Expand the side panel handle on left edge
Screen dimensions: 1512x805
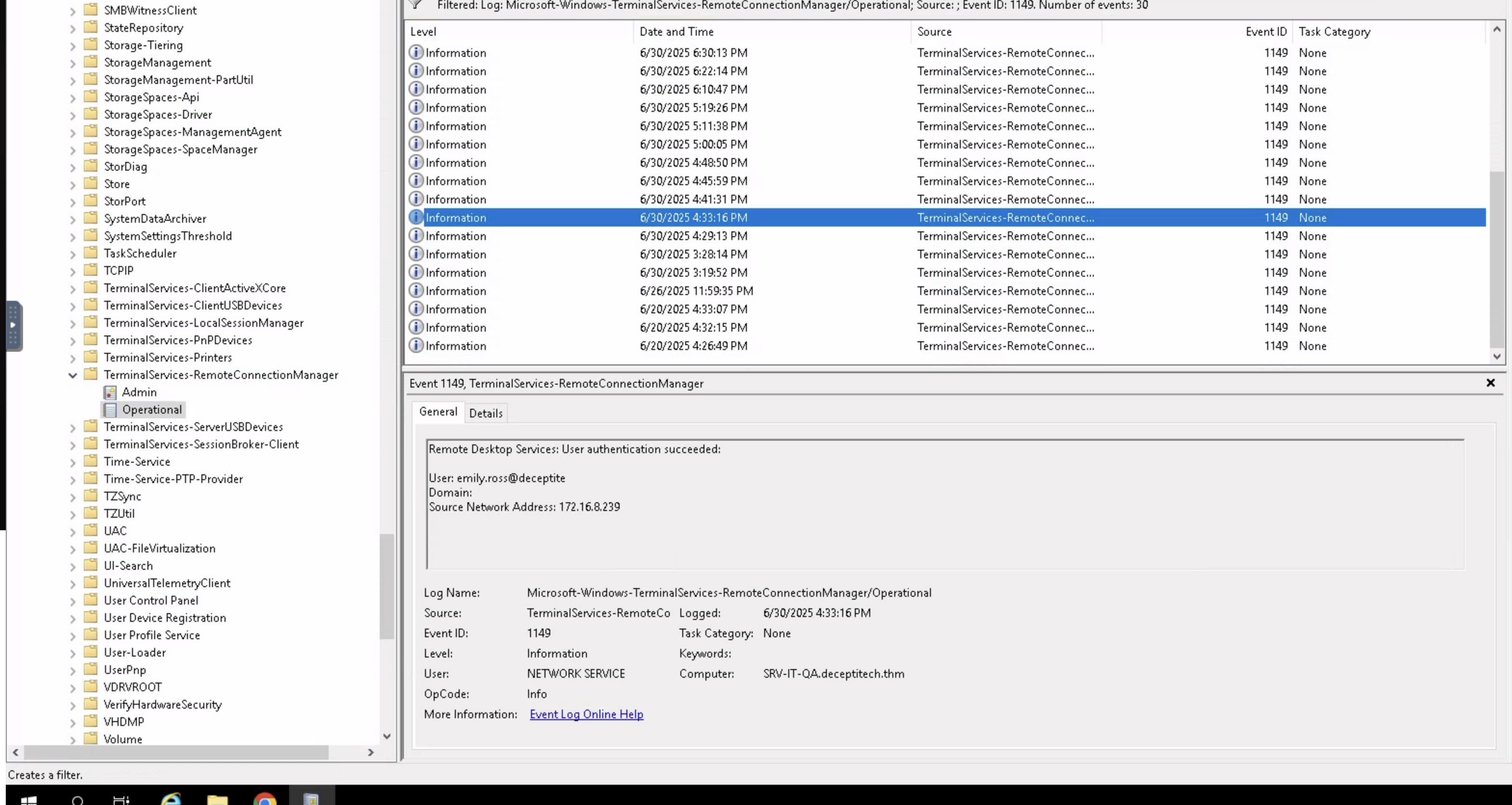[13, 326]
